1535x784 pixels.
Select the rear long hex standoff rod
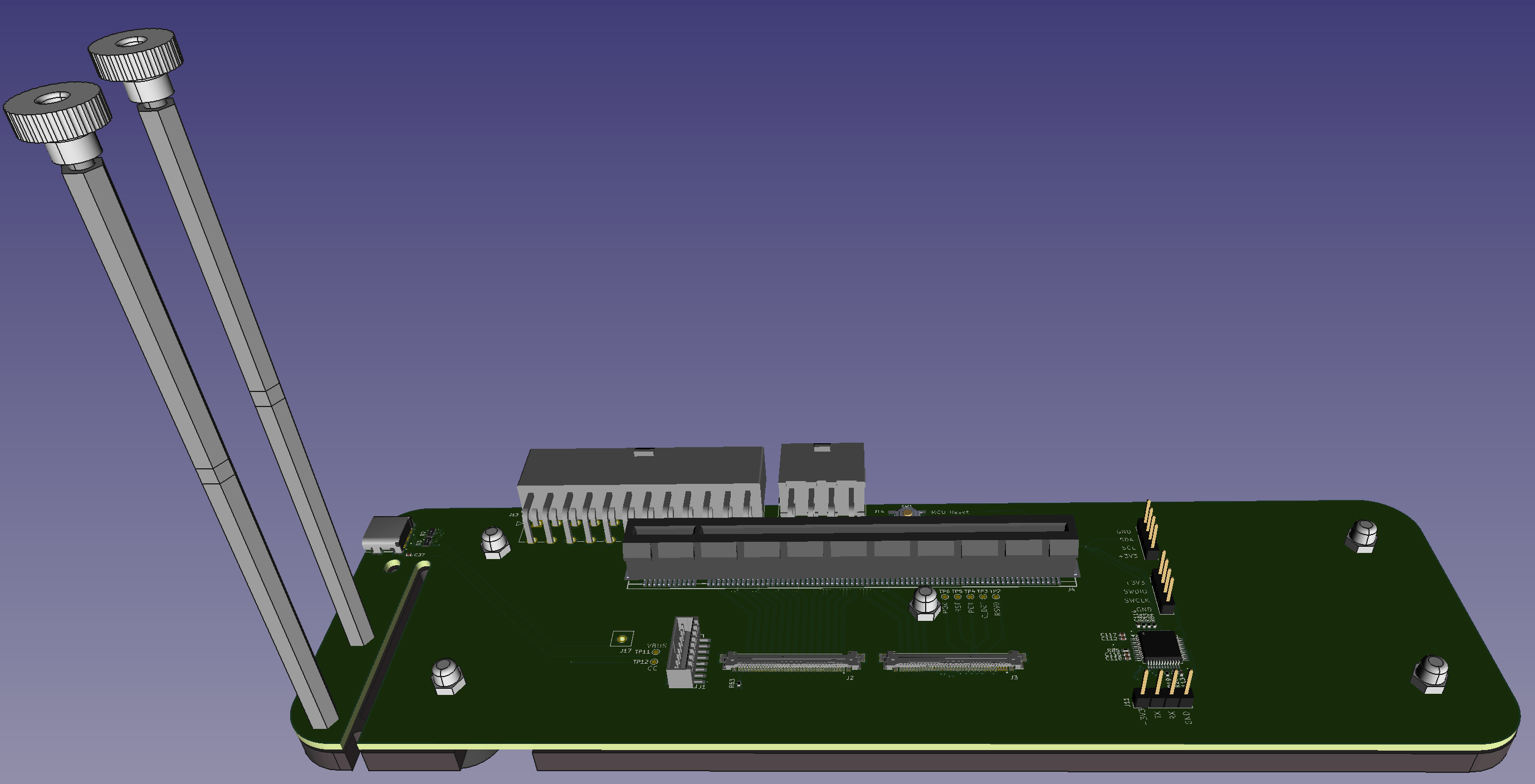255,373
